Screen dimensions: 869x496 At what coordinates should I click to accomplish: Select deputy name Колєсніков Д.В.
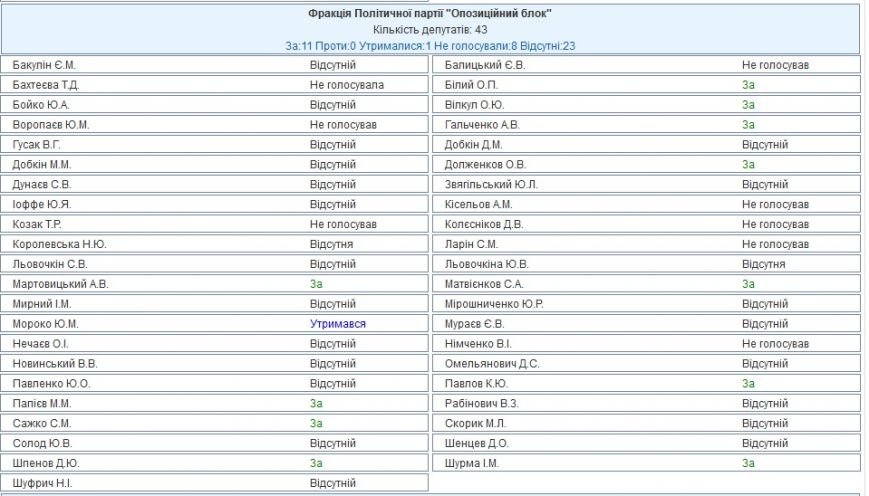tap(484, 225)
